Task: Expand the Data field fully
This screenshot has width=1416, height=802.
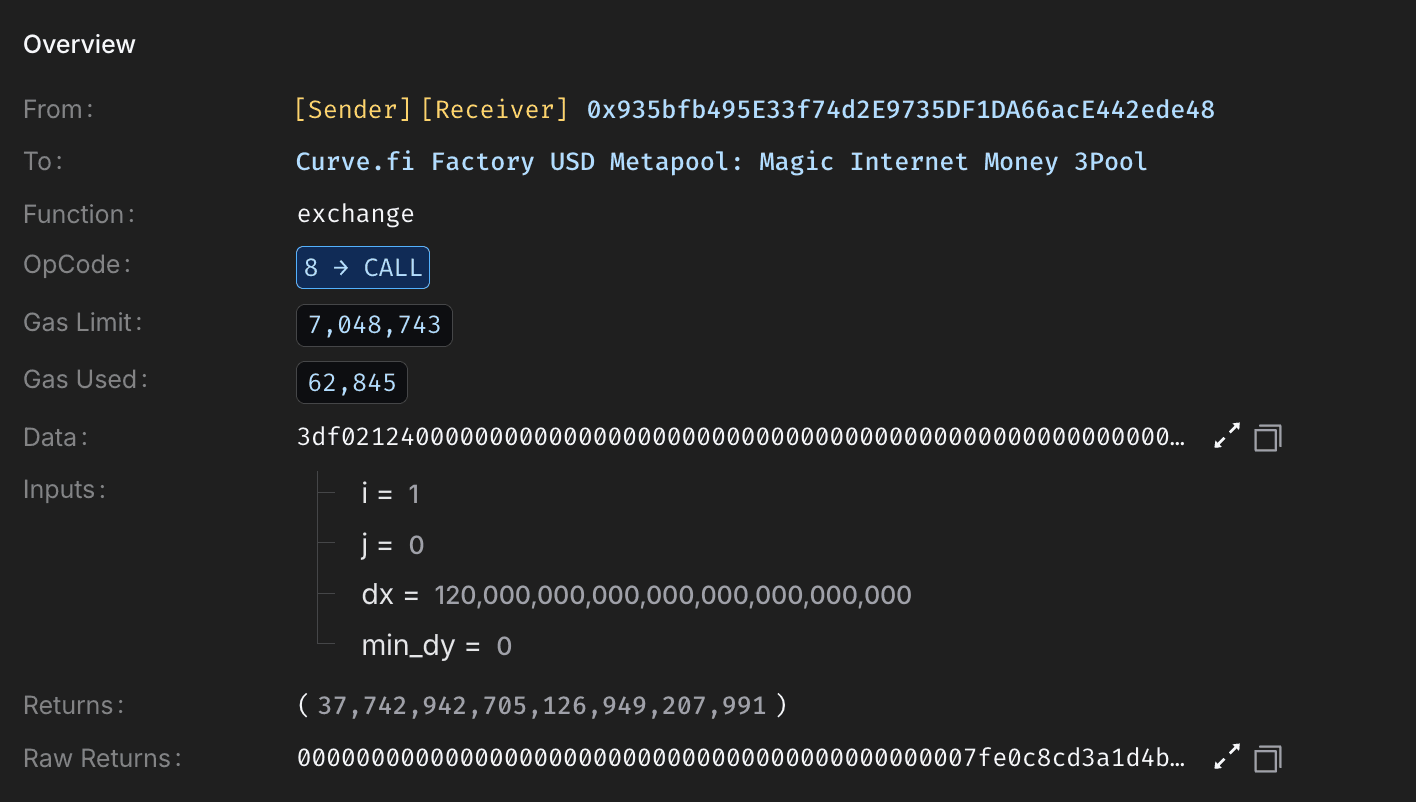Action: coord(1227,436)
